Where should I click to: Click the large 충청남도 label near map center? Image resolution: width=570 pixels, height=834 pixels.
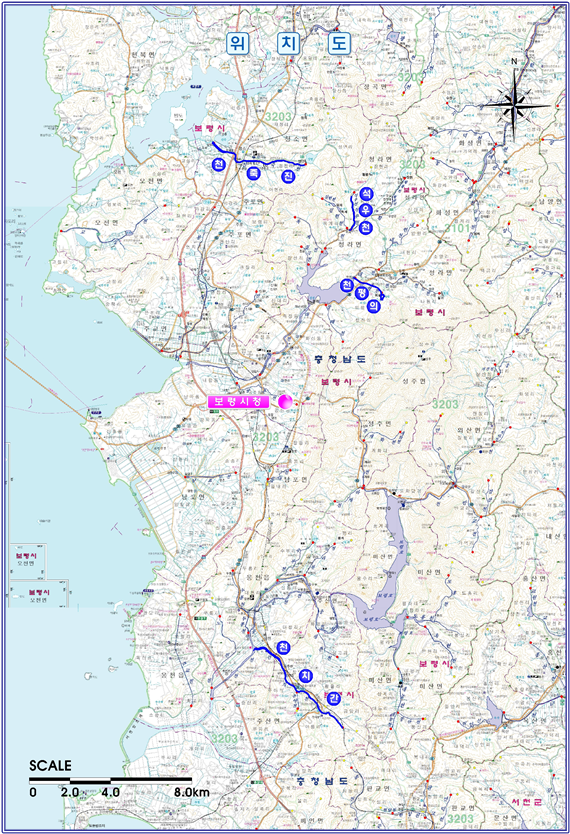tap(340, 359)
